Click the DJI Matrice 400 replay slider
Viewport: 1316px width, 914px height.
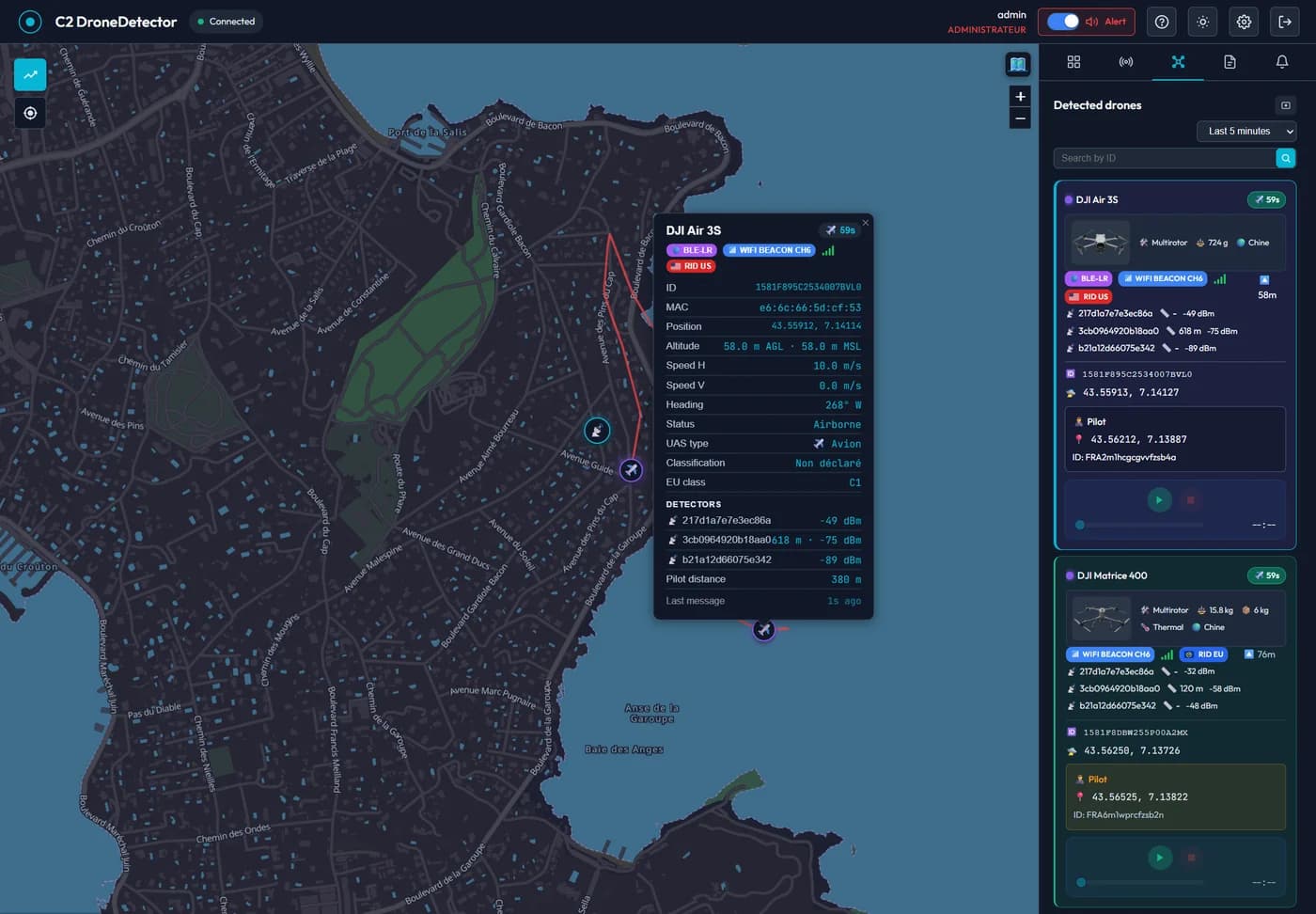click(1141, 882)
